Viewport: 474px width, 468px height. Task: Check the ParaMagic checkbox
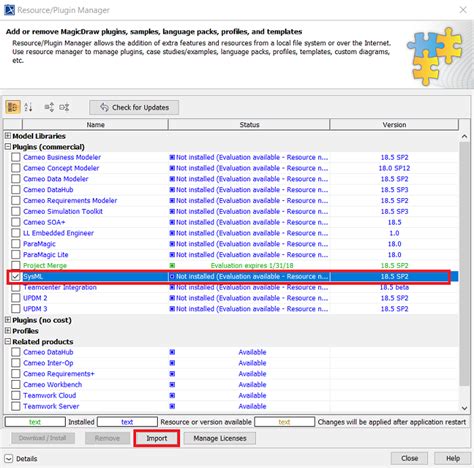tap(16, 244)
